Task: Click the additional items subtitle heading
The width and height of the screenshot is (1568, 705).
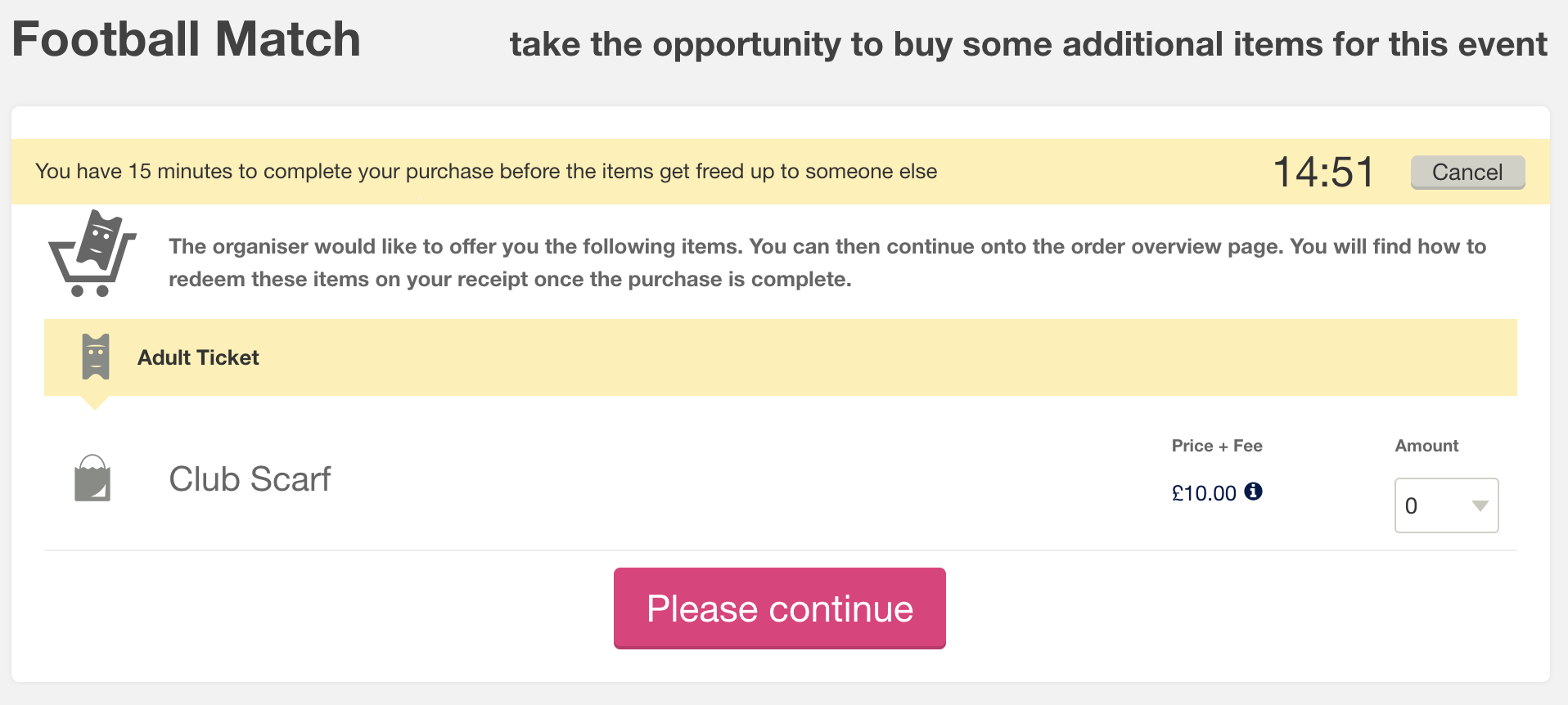Action: [x=1029, y=44]
